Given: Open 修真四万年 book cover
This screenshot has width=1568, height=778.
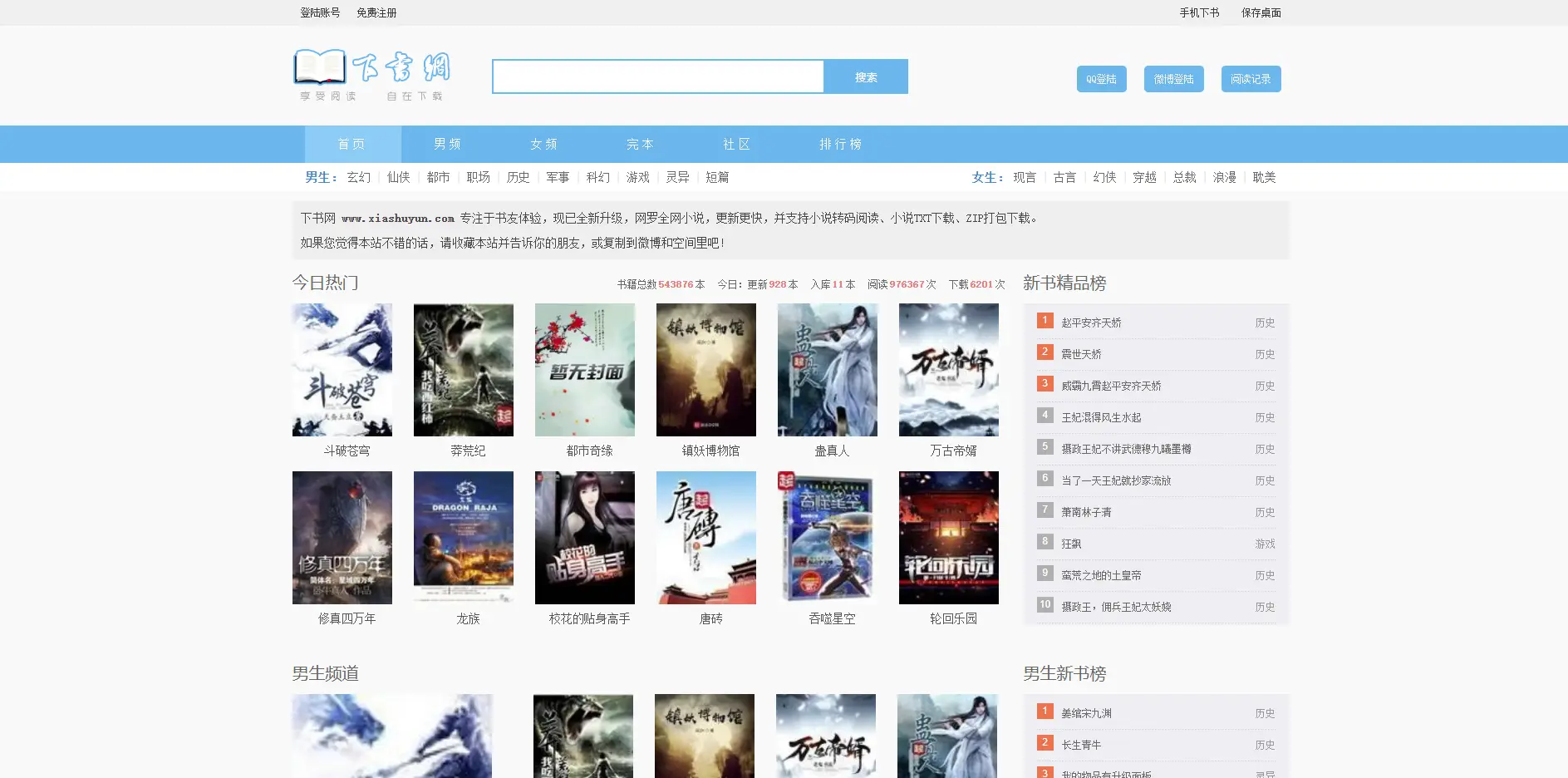Looking at the screenshot, I should (342, 538).
